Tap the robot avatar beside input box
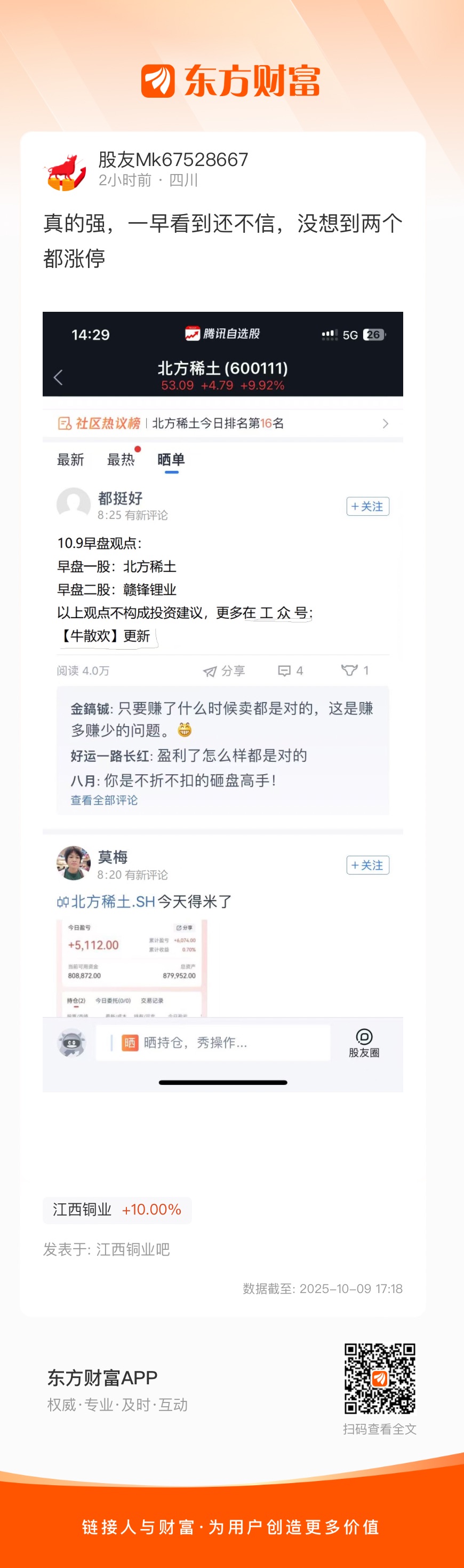464x1568 pixels. (72, 1043)
